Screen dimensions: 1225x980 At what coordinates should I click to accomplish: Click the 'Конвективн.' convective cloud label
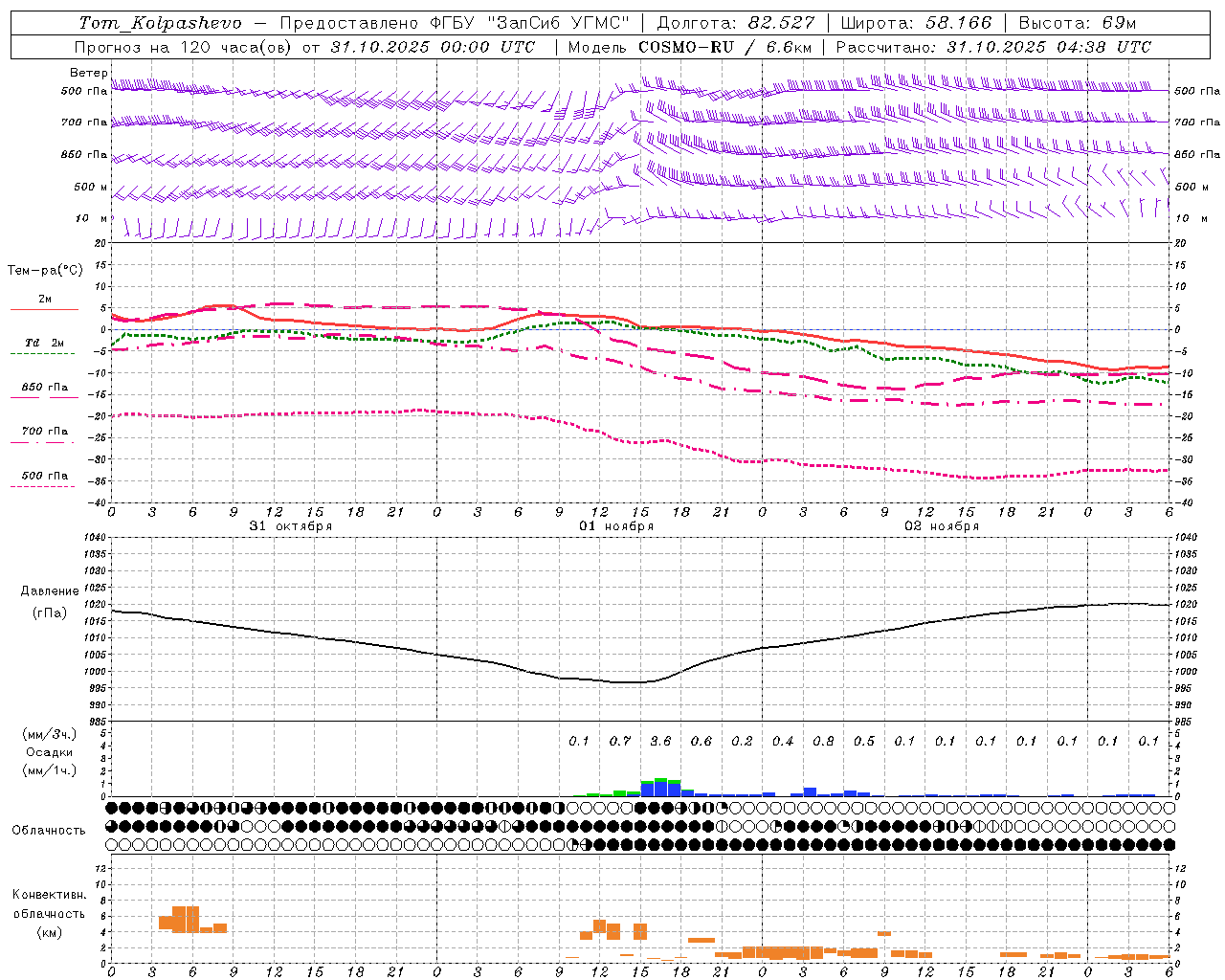click(x=50, y=895)
